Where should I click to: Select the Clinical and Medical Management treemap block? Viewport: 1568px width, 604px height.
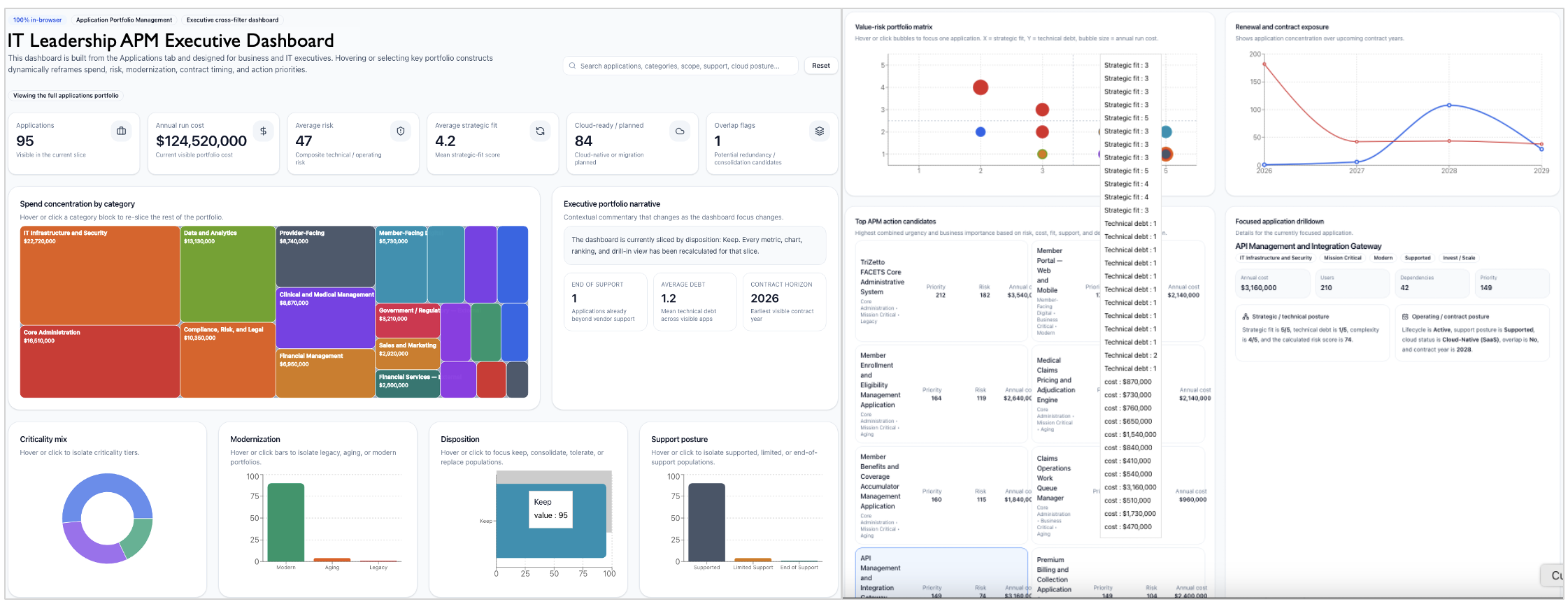[x=325, y=318]
